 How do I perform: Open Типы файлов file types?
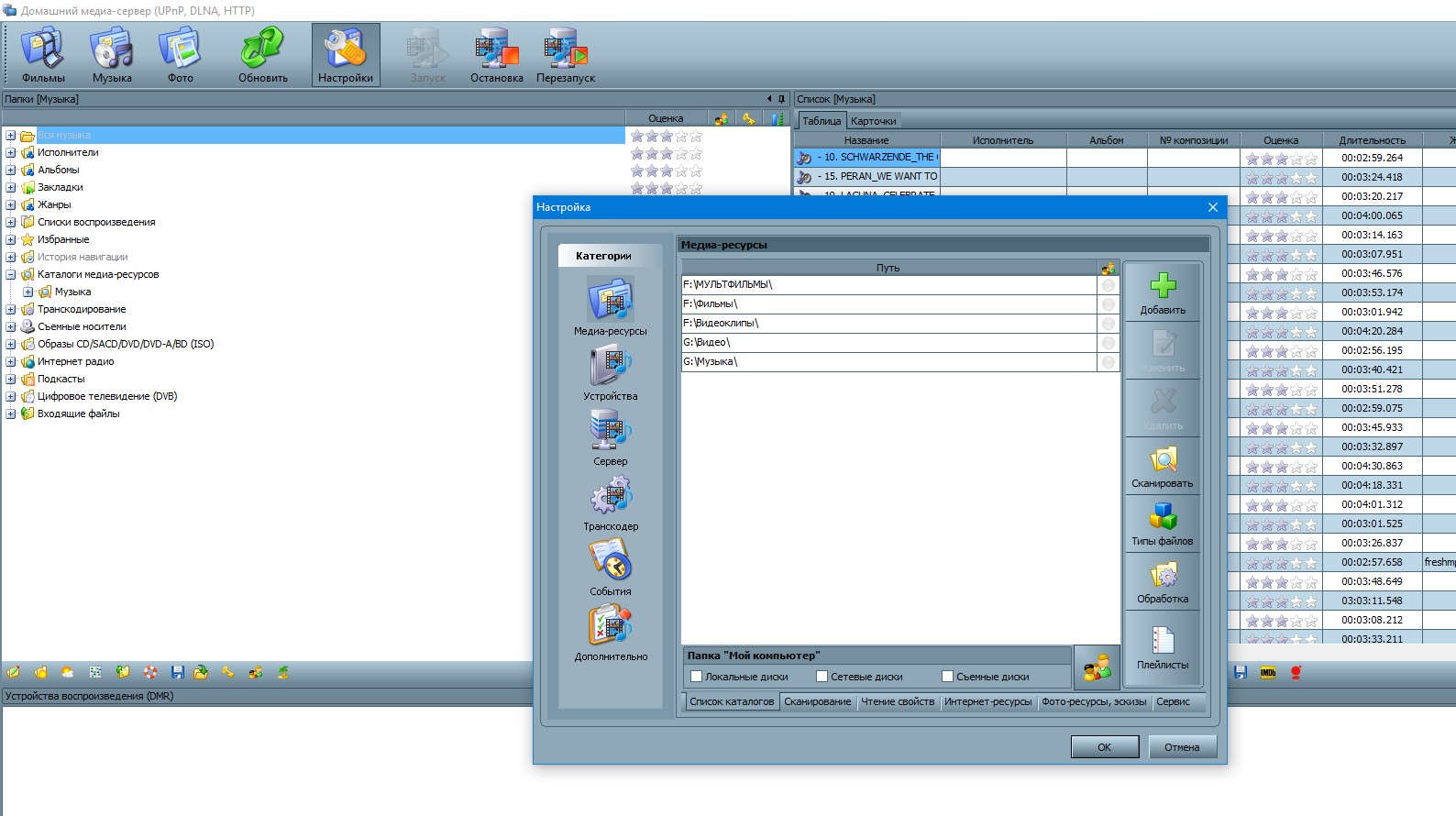[x=1163, y=524]
